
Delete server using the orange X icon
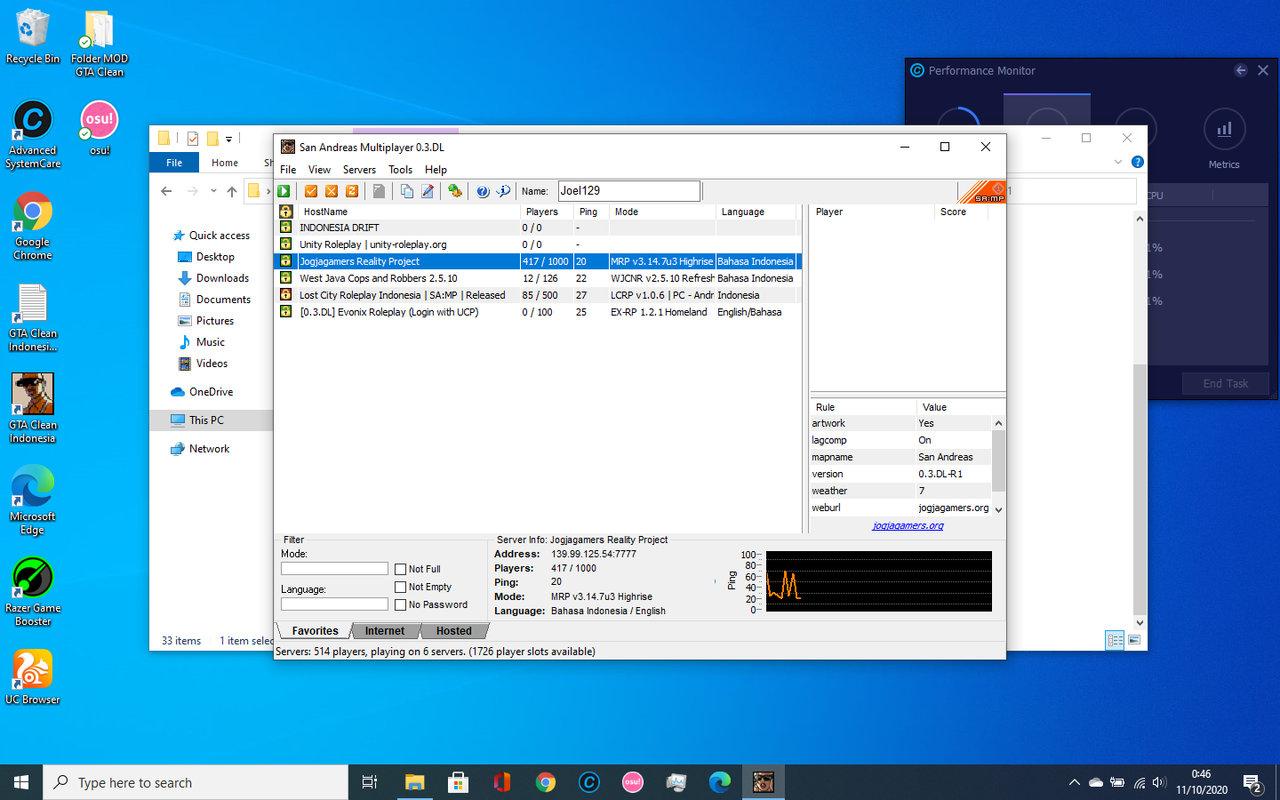pyautogui.click(x=331, y=190)
